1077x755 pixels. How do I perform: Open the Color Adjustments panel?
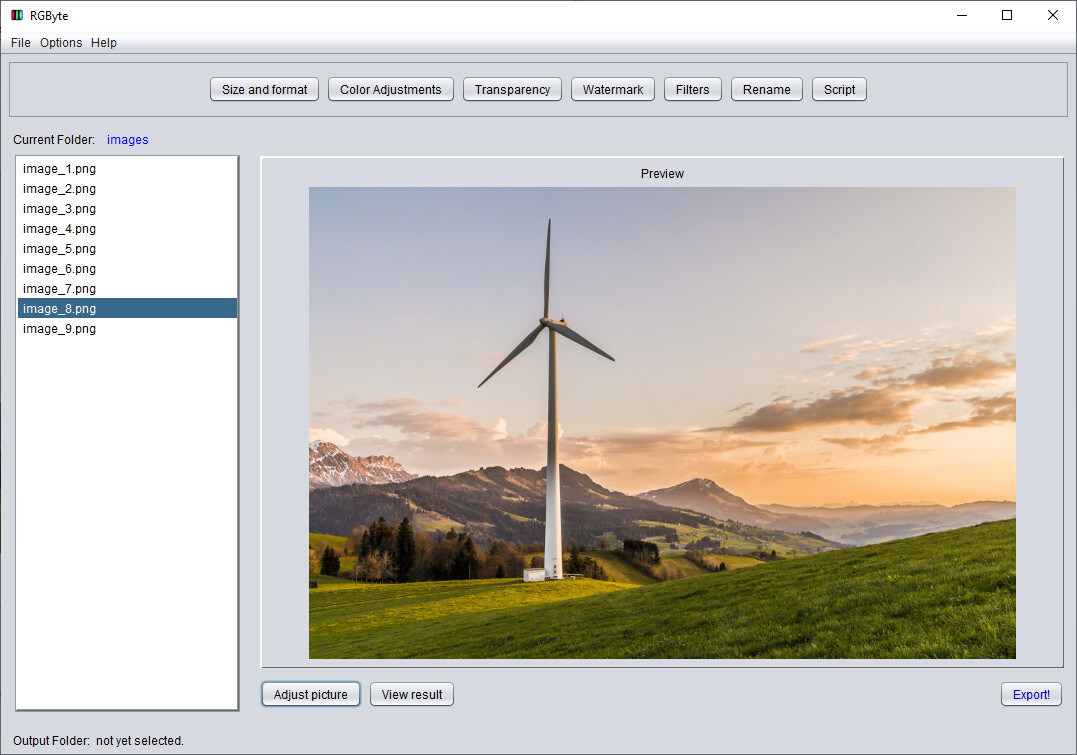[390, 89]
